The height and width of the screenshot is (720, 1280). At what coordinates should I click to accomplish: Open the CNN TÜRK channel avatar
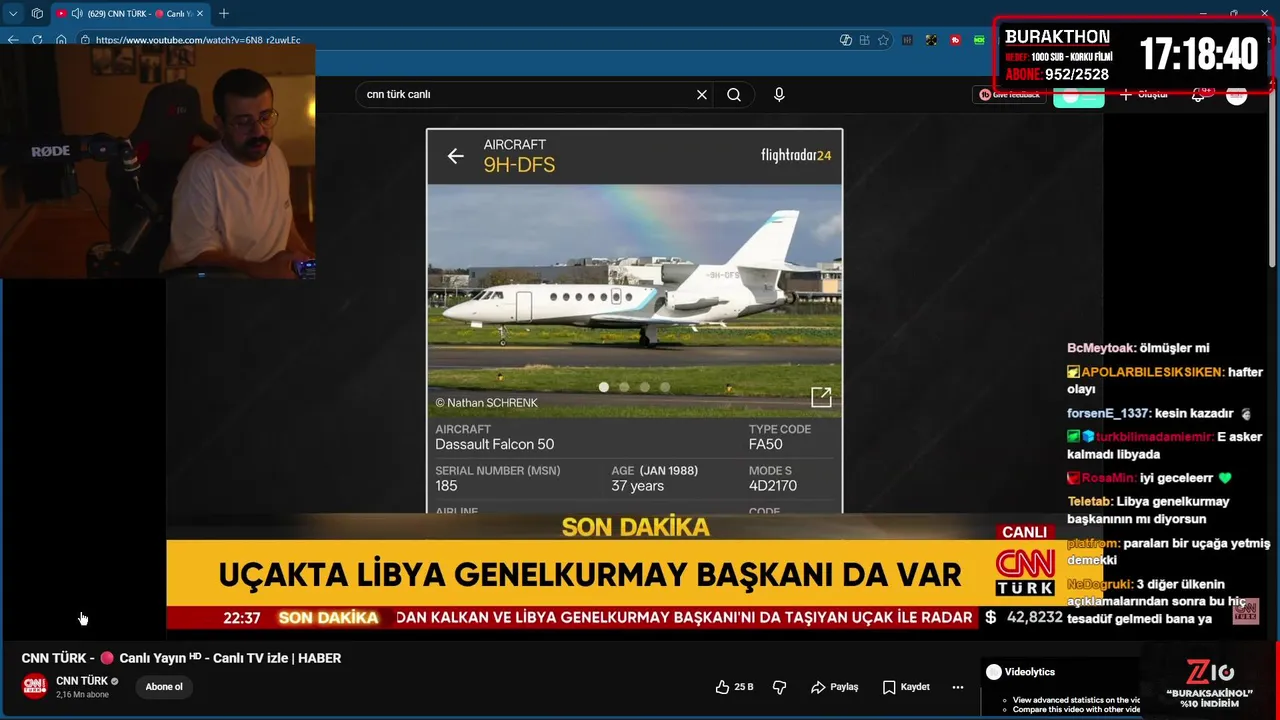coord(35,686)
